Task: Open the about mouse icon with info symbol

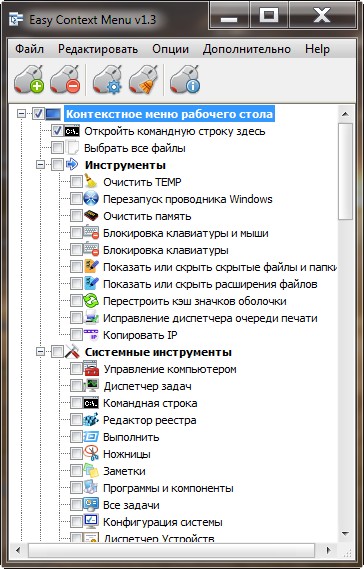Action: (x=185, y=79)
